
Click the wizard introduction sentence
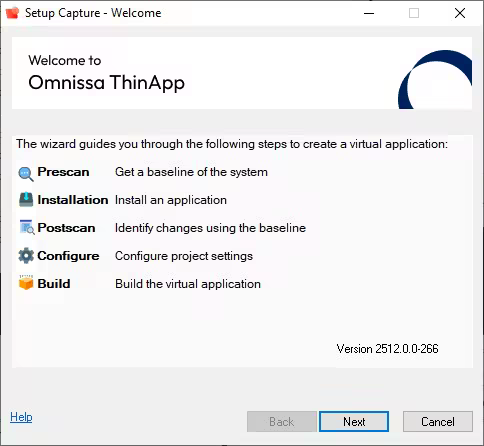(232, 144)
